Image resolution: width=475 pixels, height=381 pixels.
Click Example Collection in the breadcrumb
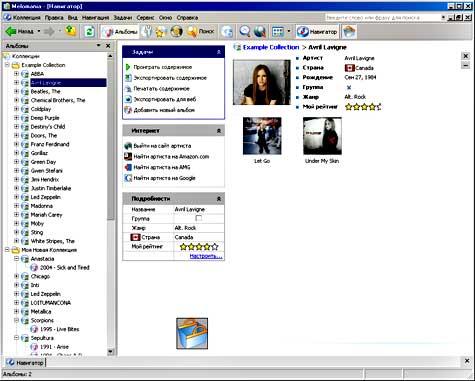(271, 47)
